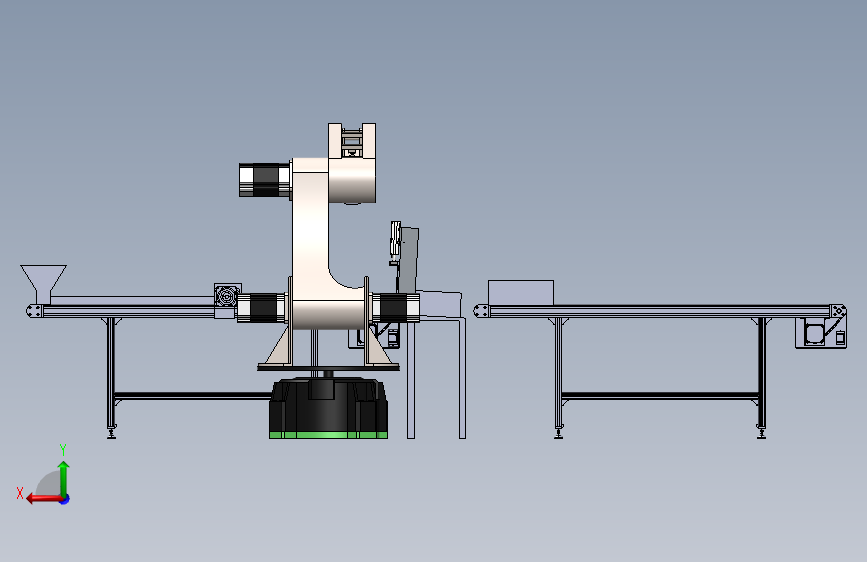Select the right conveyor's lower cross brace
Image resolution: width=867 pixels, height=562 pixels.
pyautogui.click(x=660, y=396)
